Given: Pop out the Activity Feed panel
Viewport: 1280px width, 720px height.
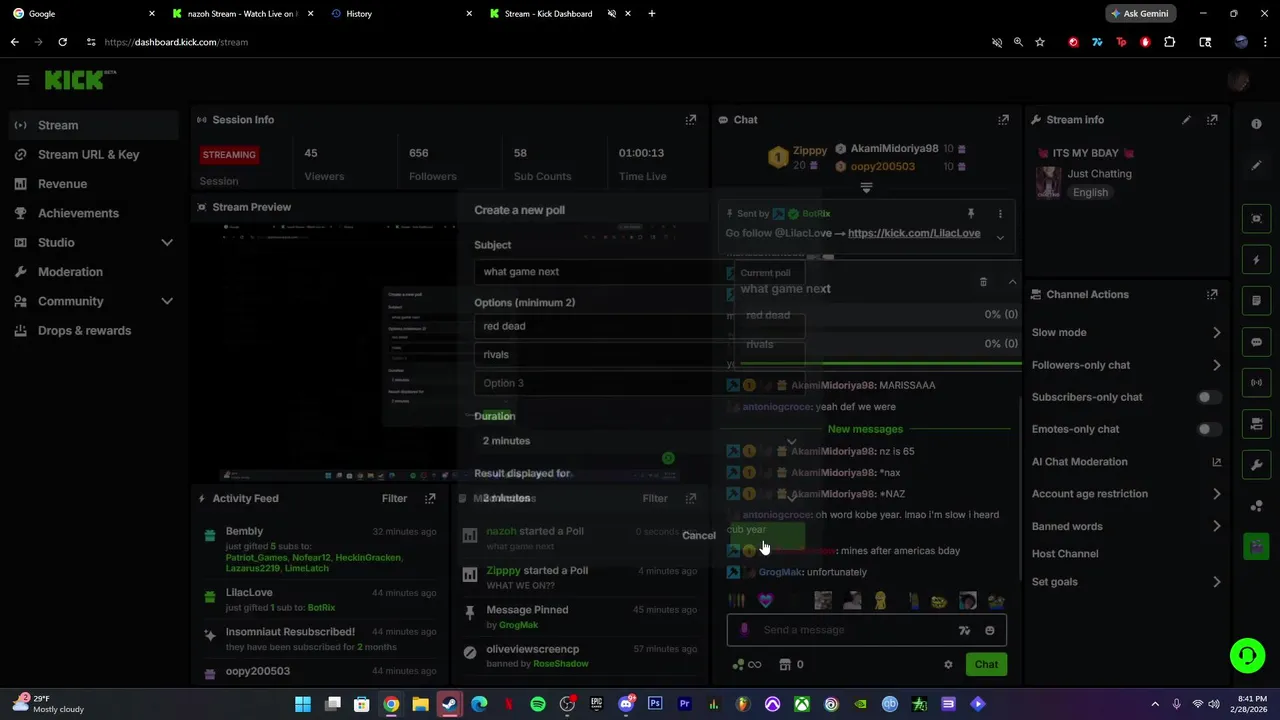Looking at the screenshot, I should coord(430,498).
